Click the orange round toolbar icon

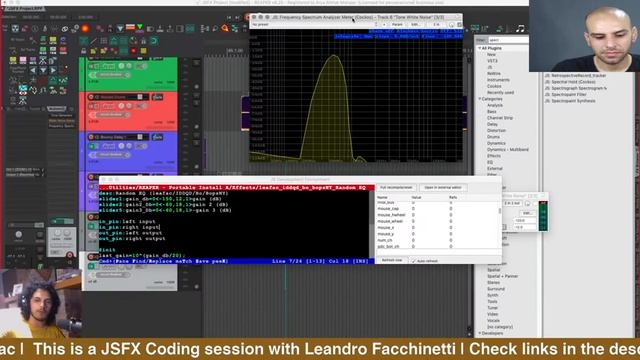[x=85, y=29]
